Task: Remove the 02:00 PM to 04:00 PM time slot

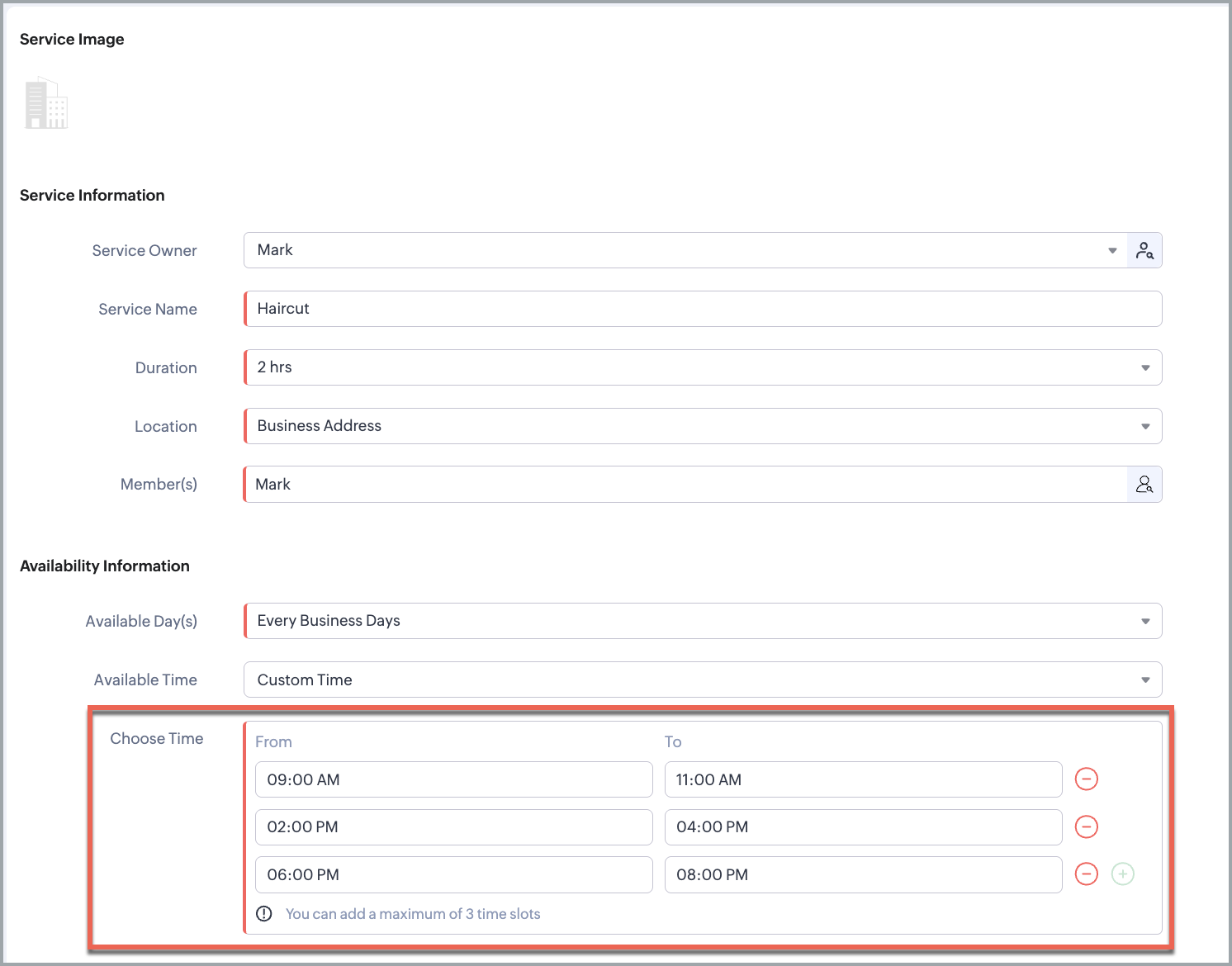Action: pyautogui.click(x=1087, y=826)
